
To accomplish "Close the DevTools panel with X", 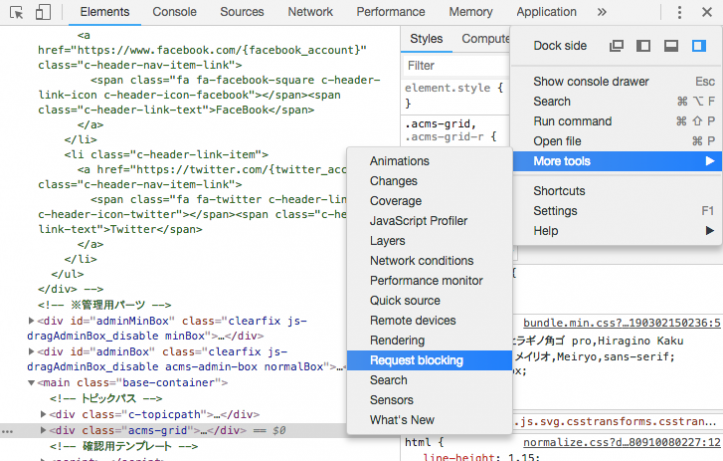I will 707,12.
